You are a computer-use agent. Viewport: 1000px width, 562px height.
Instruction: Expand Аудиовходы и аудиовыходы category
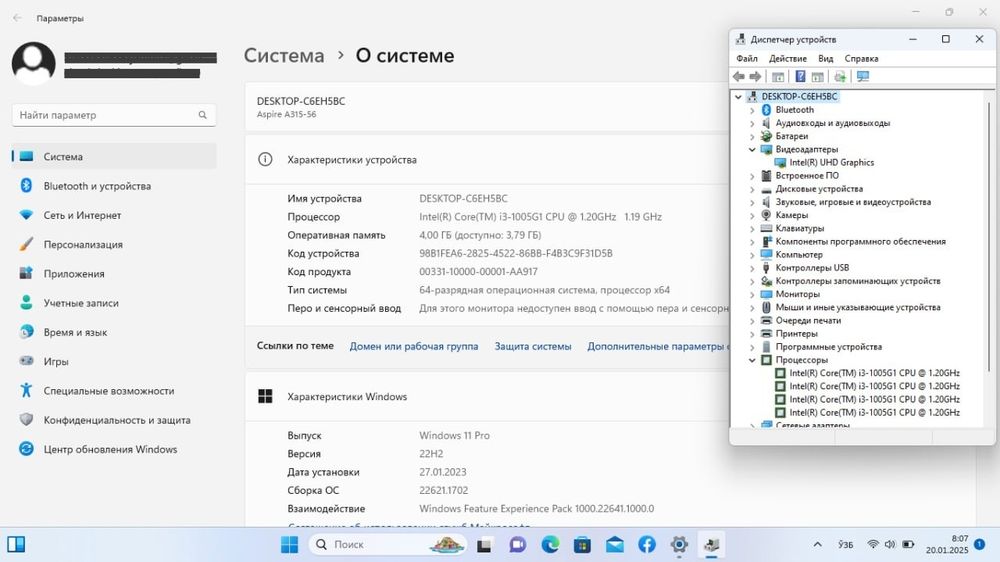point(752,123)
